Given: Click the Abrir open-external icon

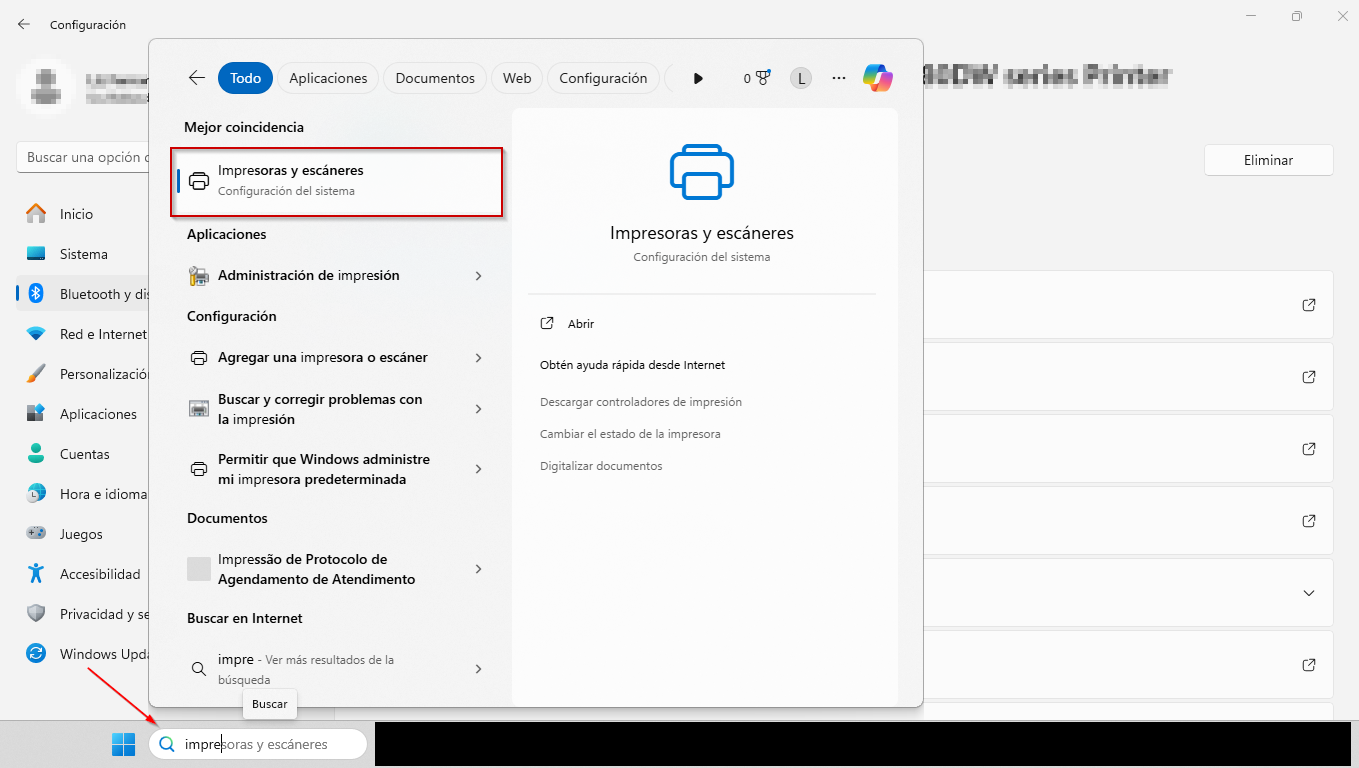Looking at the screenshot, I should click(x=547, y=323).
